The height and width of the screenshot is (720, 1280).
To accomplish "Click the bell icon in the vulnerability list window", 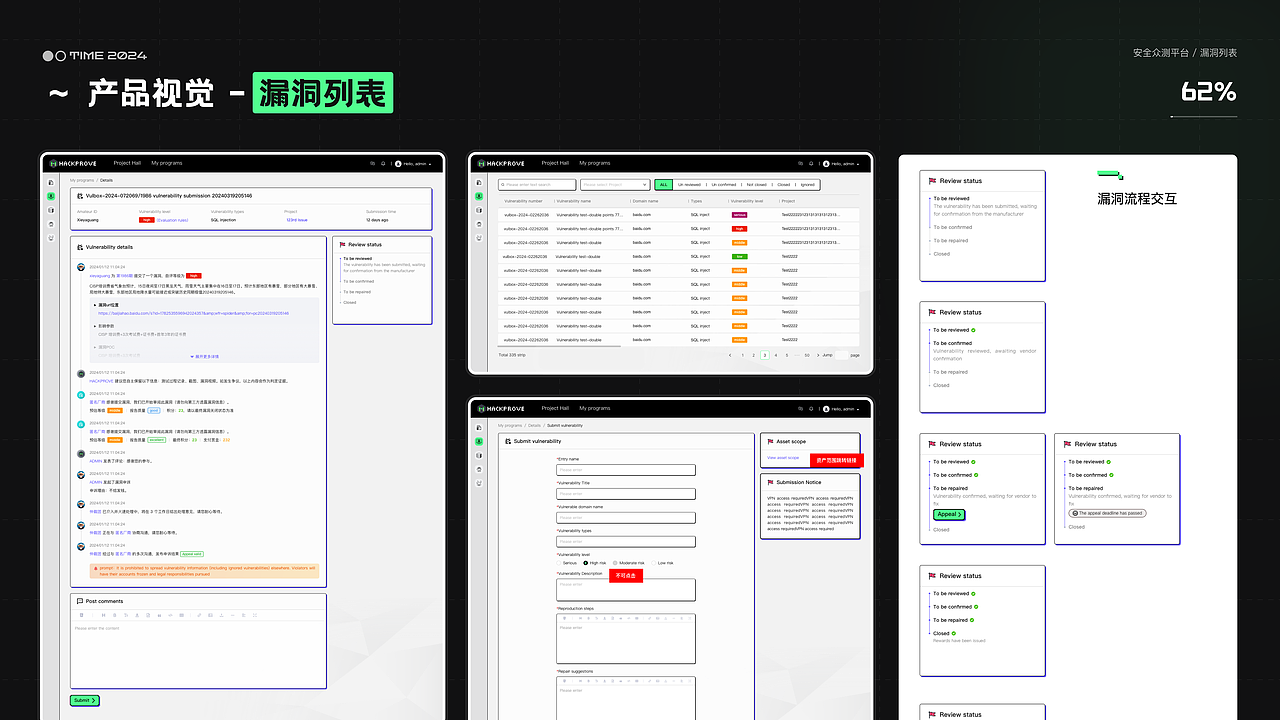I will (811, 163).
